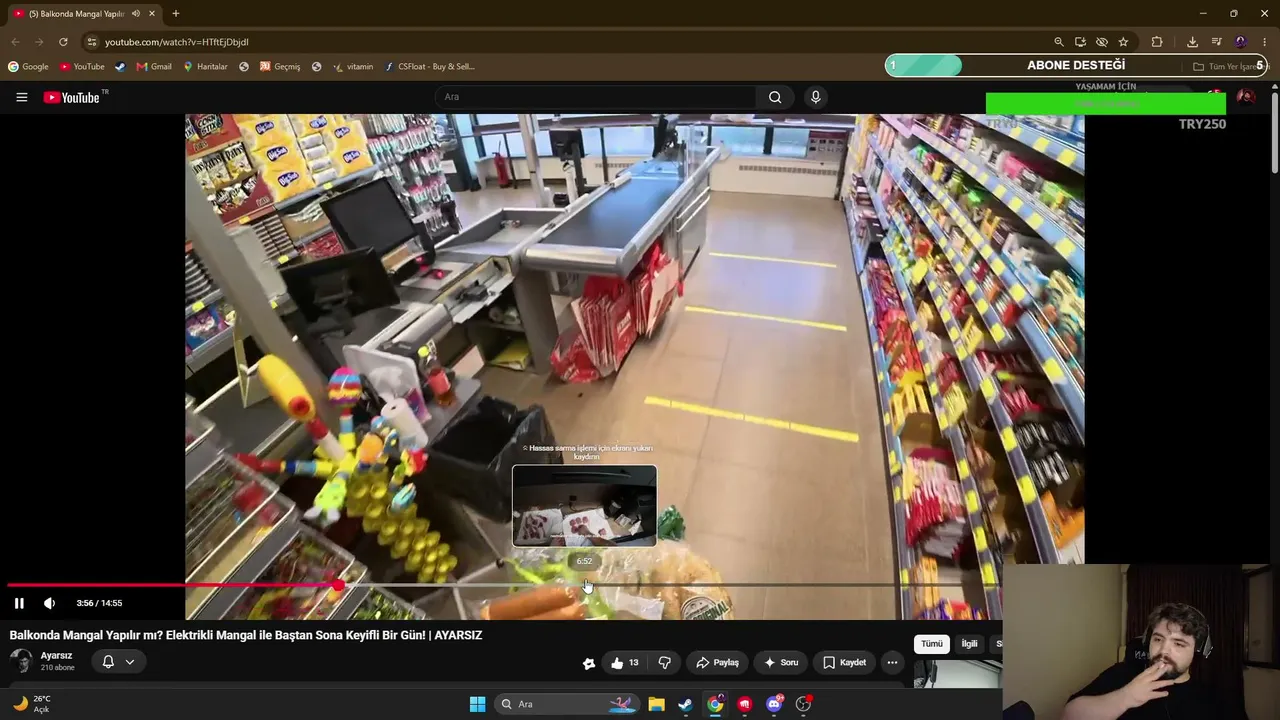Open the Chrome profile avatar

pyautogui.click(x=1241, y=42)
